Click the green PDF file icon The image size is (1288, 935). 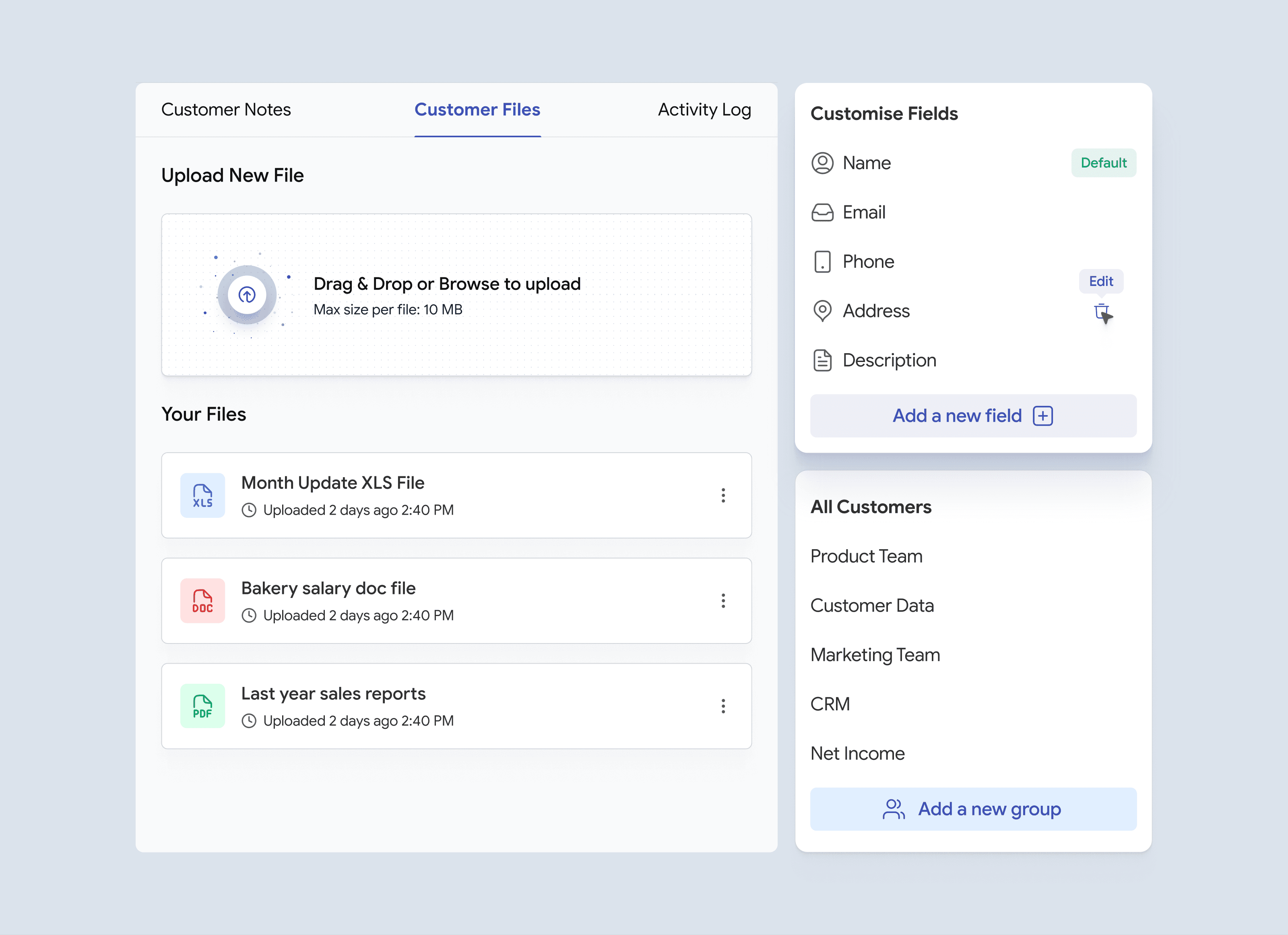[203, 706]
